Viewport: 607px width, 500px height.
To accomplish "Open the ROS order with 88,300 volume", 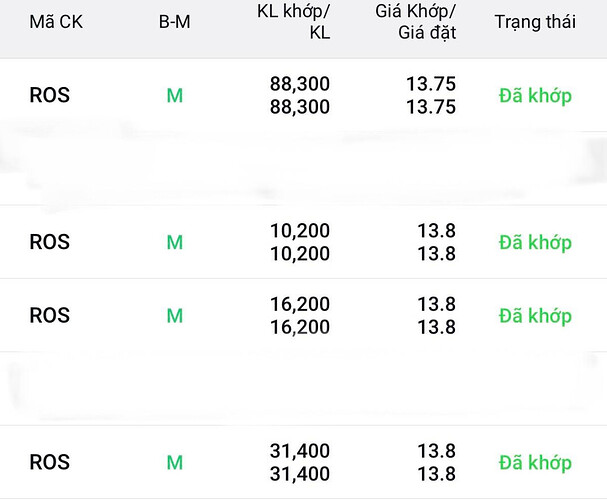I will click(x=304, y=95).
